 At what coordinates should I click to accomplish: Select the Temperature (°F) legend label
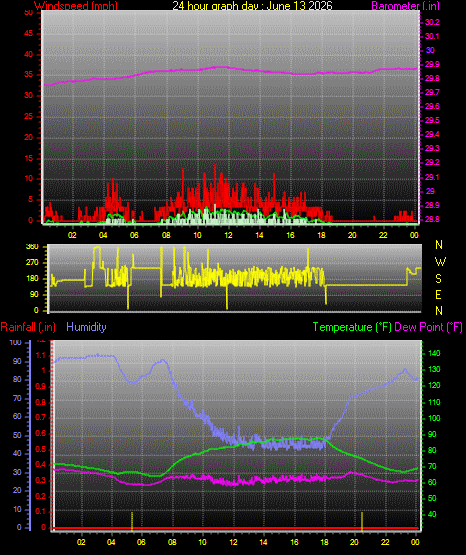352,327
